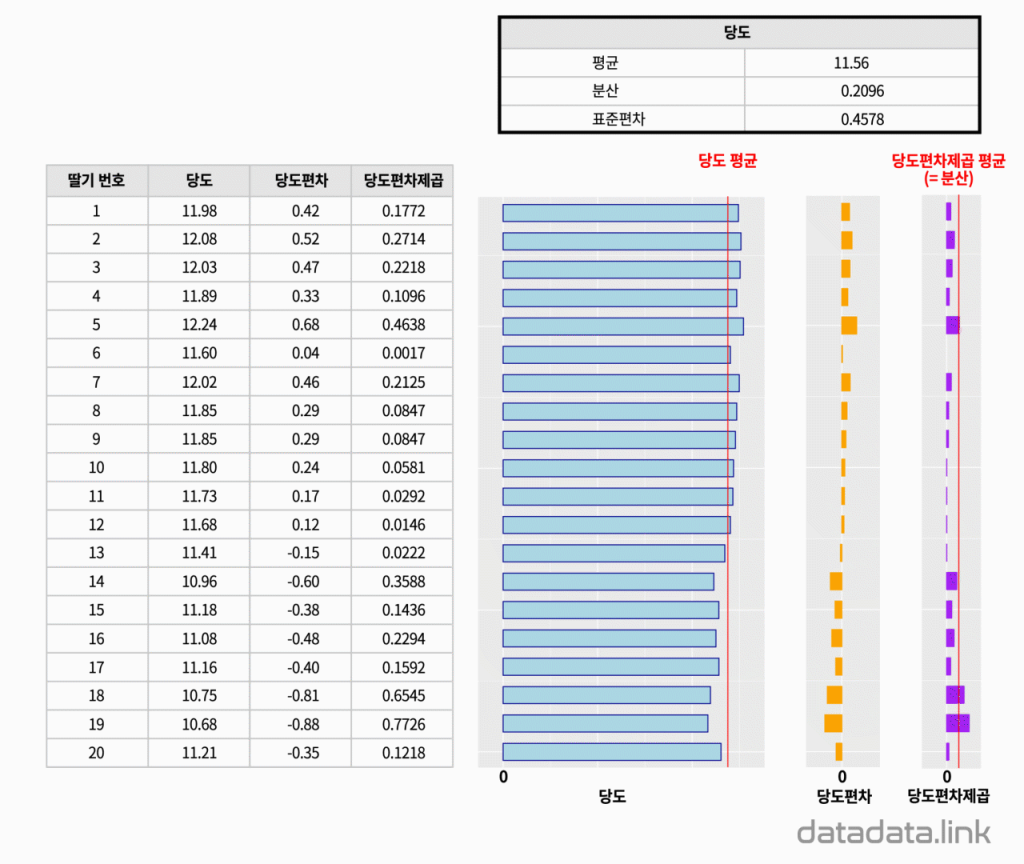Click the 당도편차 column header
Viewport: 1024px width, 864px height.
tap(300, 180)
